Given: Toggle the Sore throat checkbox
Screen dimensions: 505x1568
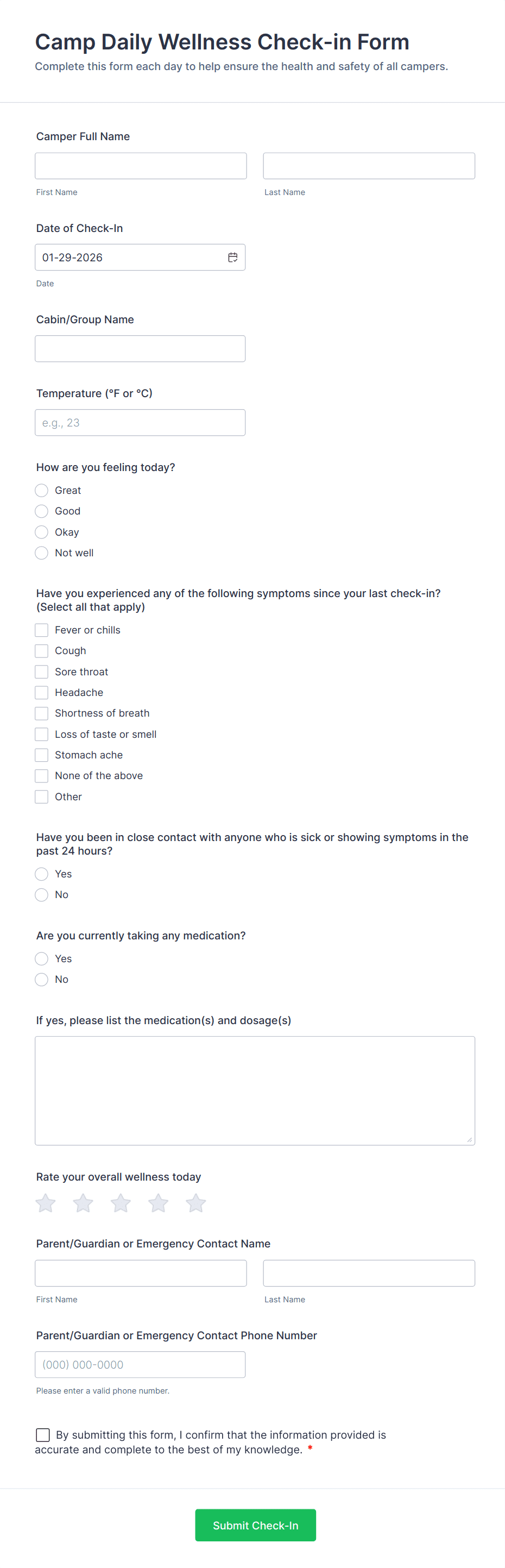Looking at the screenshot, I should point(41,672).
